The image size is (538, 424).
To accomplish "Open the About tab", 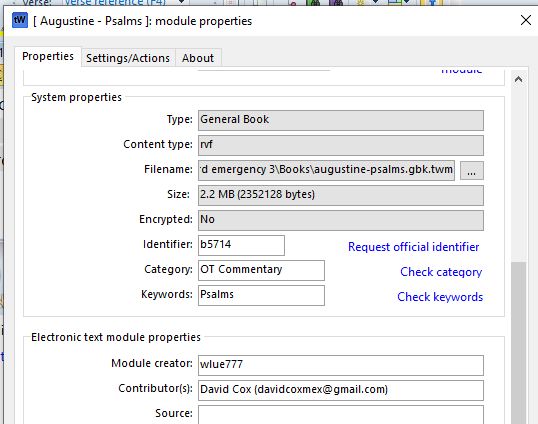I will coord(198,58).
